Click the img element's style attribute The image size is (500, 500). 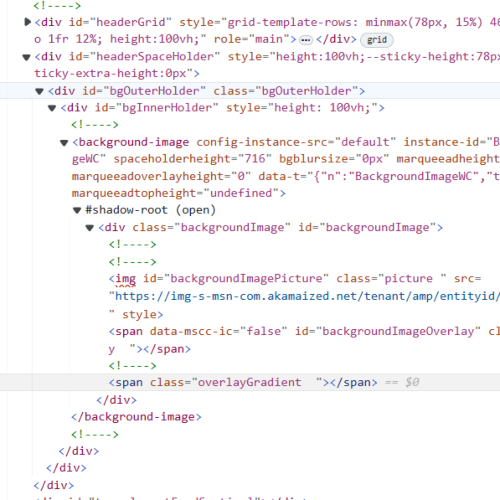pyautogui.click(x=139, y=314)
